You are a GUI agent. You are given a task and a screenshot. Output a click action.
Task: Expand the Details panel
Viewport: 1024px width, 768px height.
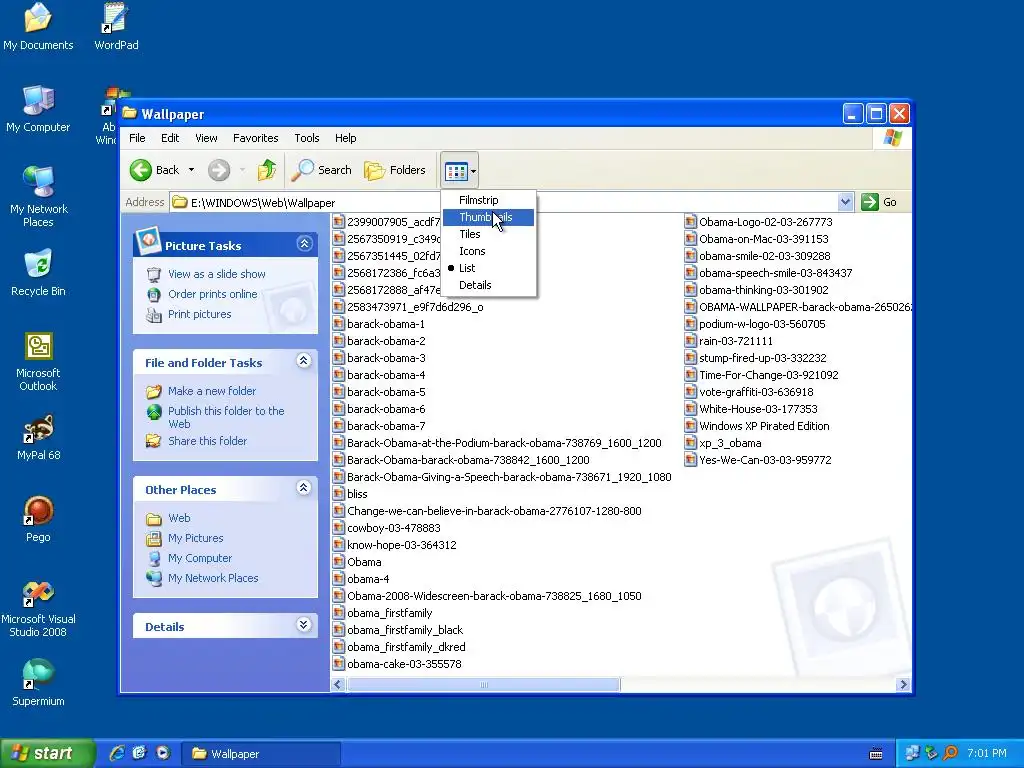tap(304, 625)
